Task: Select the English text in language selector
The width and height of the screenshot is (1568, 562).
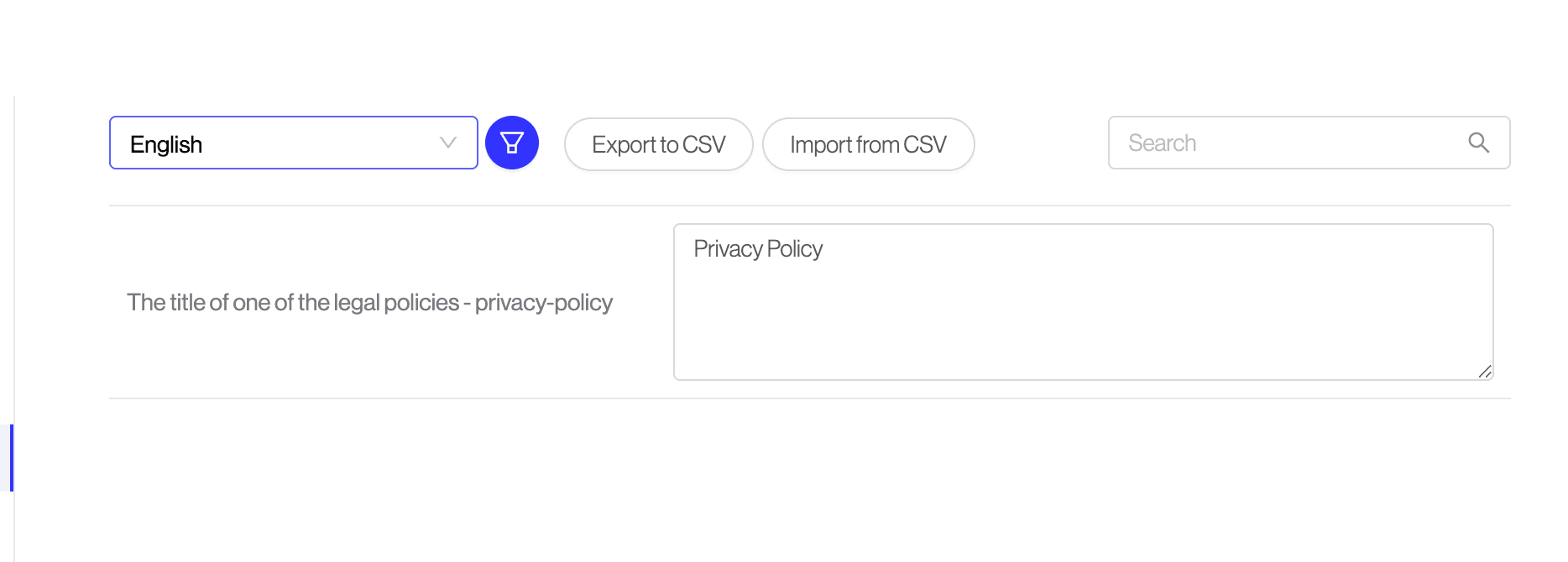Action: [x=166, y=144]
